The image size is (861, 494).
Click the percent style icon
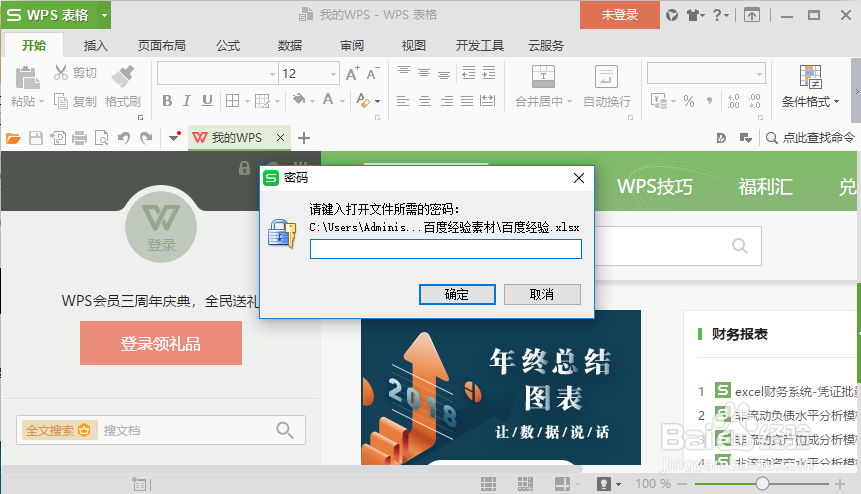[689, 101]
